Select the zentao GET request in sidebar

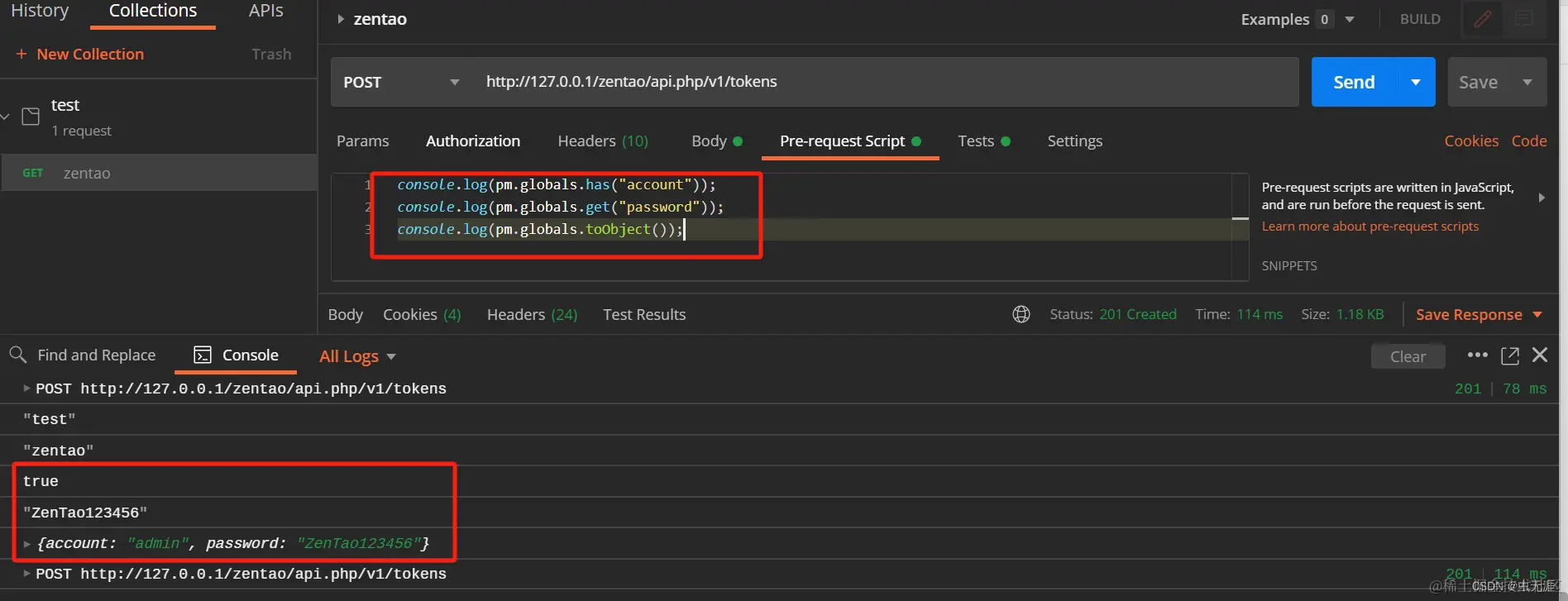point(159,173)
